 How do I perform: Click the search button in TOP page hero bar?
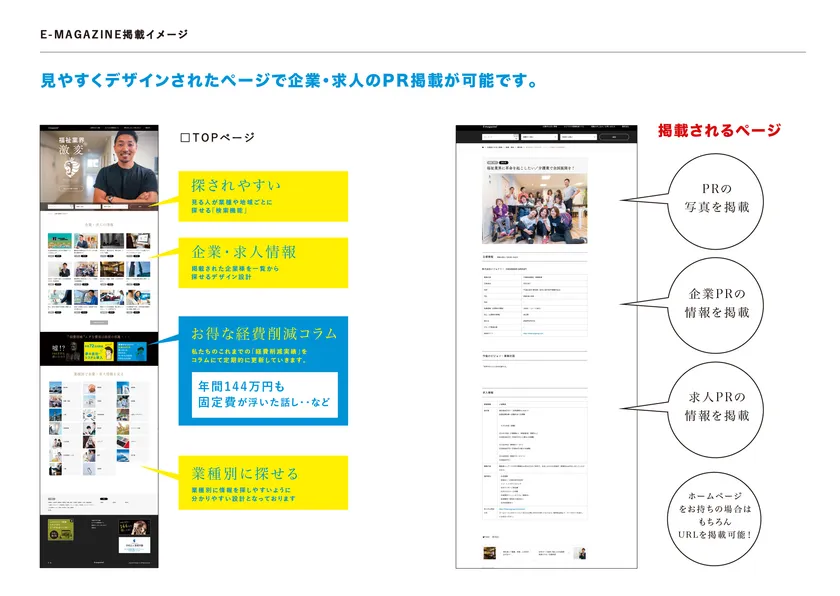(141, 206)
